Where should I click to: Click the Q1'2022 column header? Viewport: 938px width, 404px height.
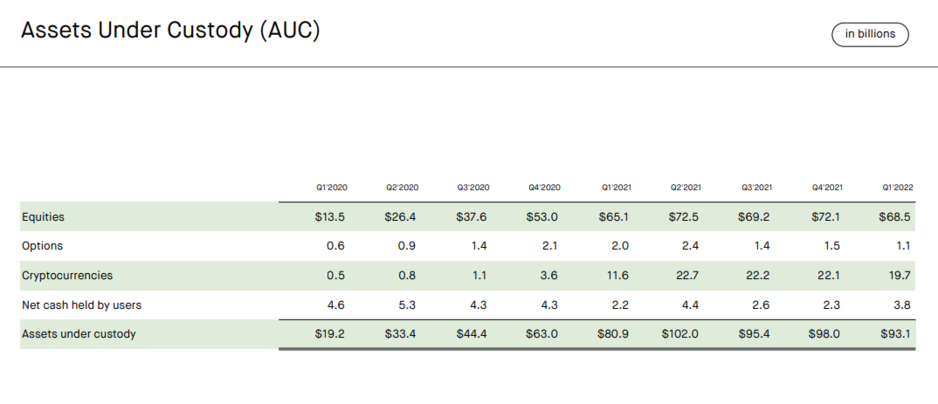click(x=896, y=187)
